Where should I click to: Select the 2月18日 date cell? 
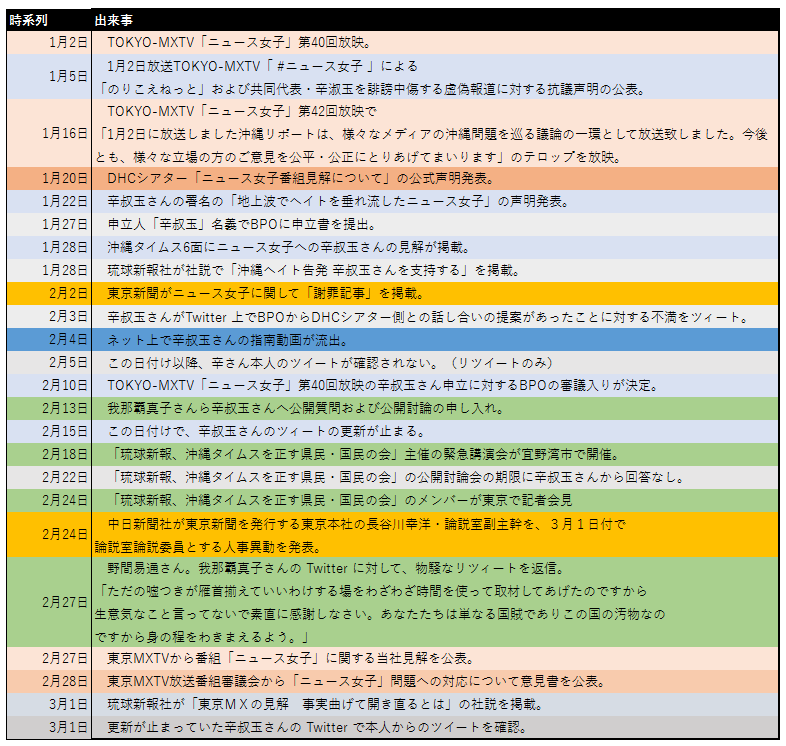click(x=49, y=454)
